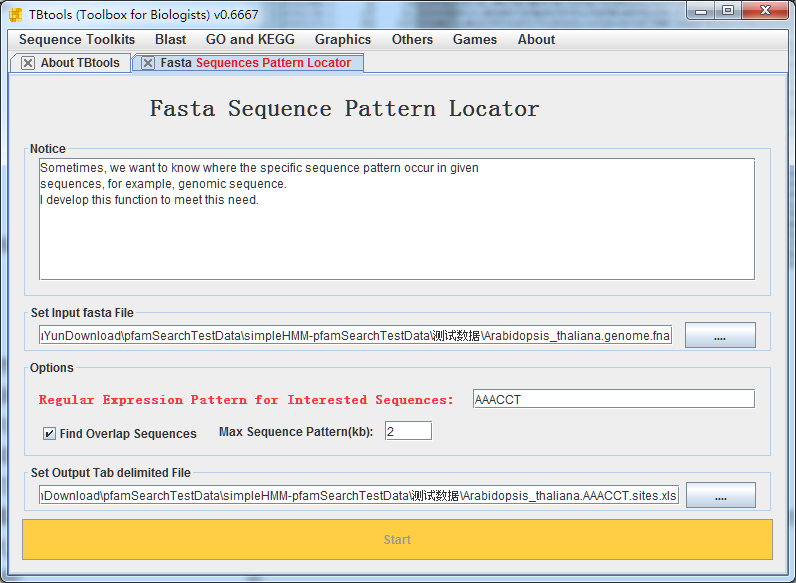
Task: Click the input fasta file path field
Action: pos(355,336)
